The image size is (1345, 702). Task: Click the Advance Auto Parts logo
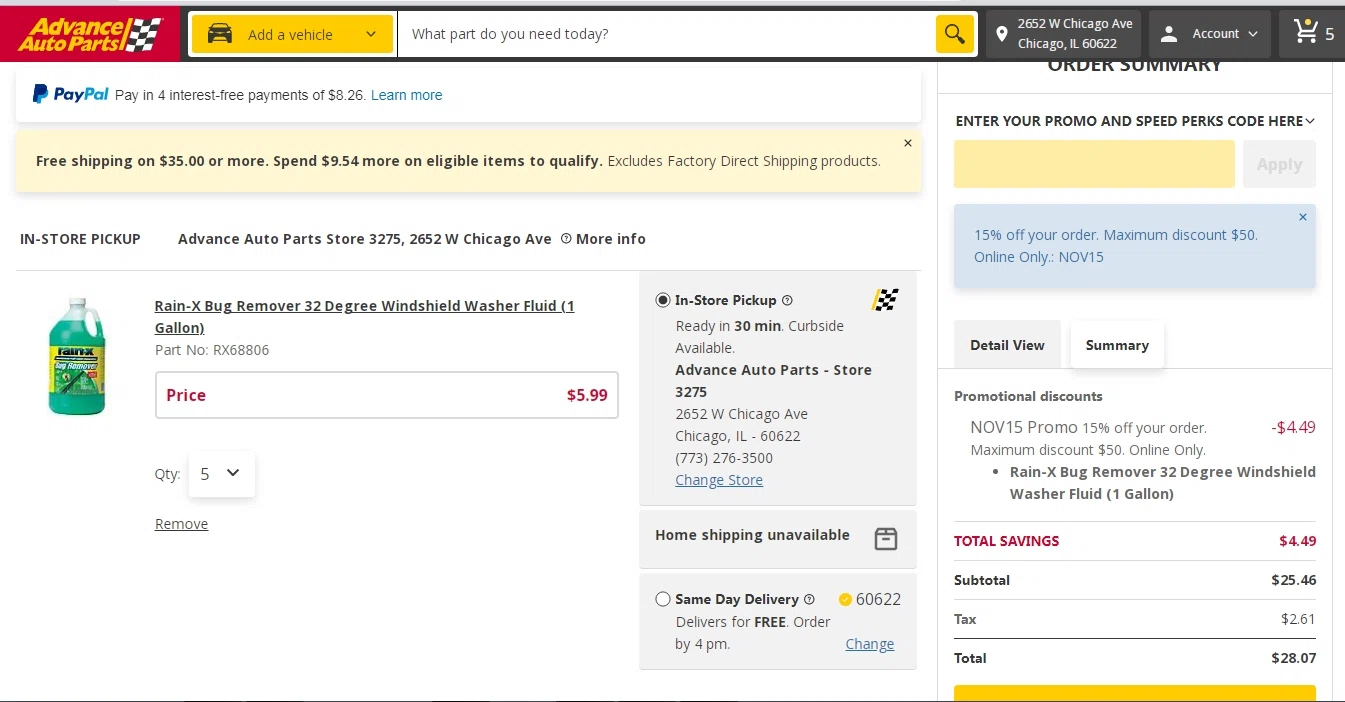[90, 34]
